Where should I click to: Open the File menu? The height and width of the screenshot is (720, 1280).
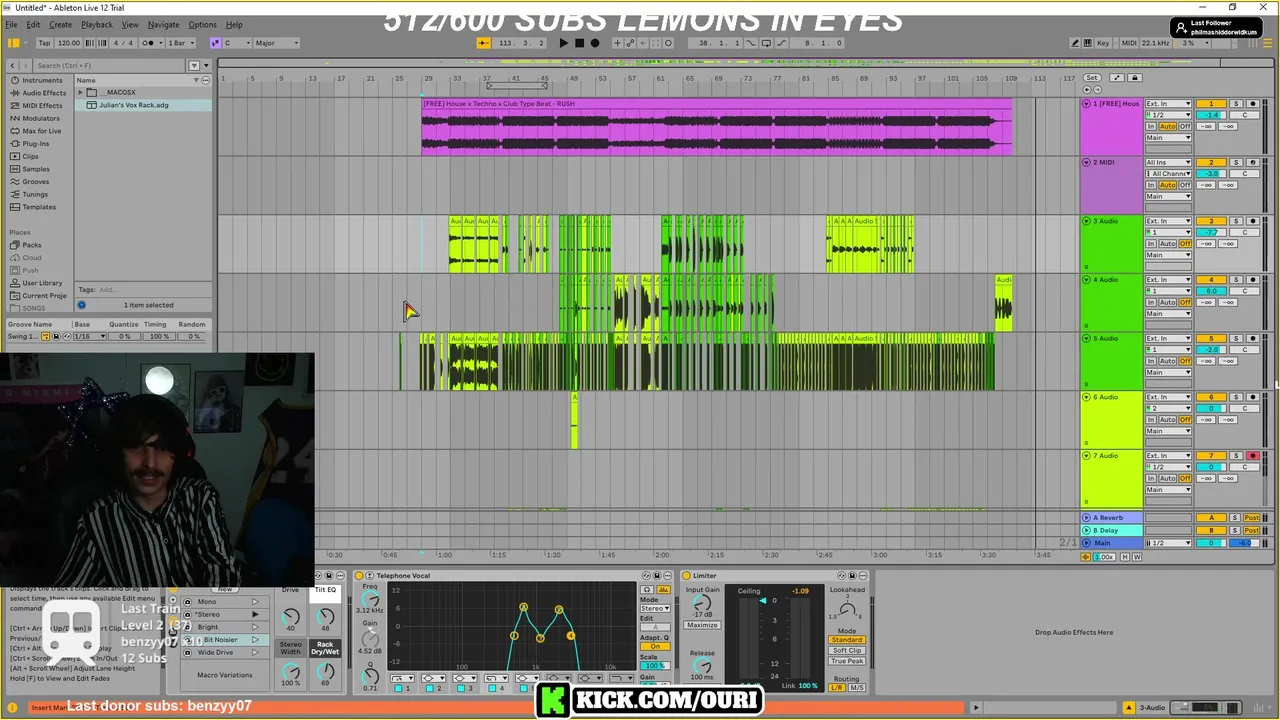click(11, 24)
